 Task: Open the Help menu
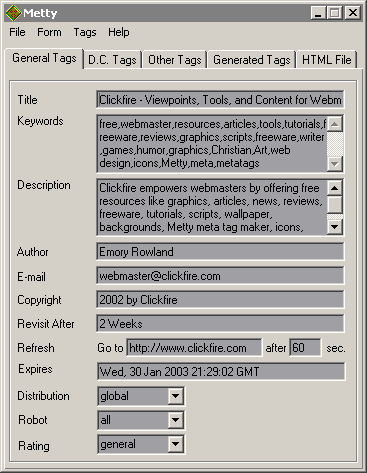119,32
